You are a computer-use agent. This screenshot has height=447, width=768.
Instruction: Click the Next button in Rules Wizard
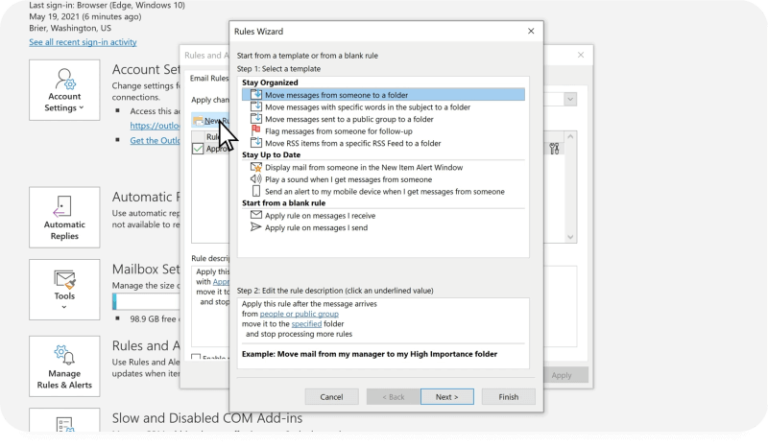click(447, 397)
